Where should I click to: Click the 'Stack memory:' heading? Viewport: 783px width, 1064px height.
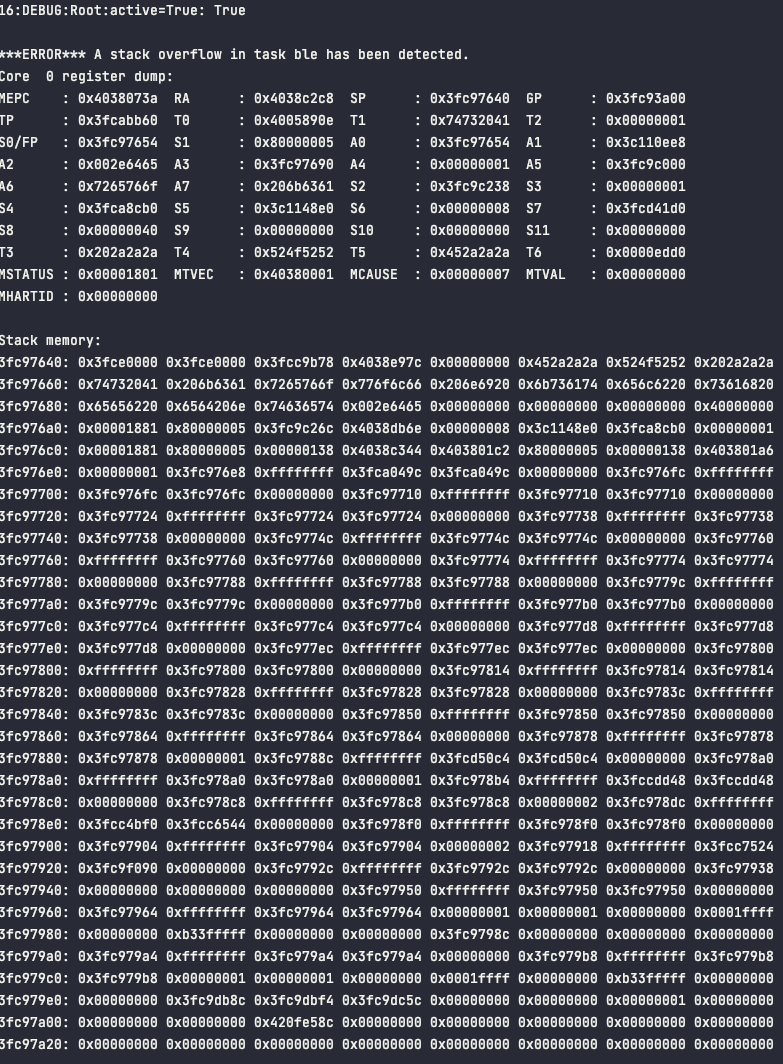50,341
